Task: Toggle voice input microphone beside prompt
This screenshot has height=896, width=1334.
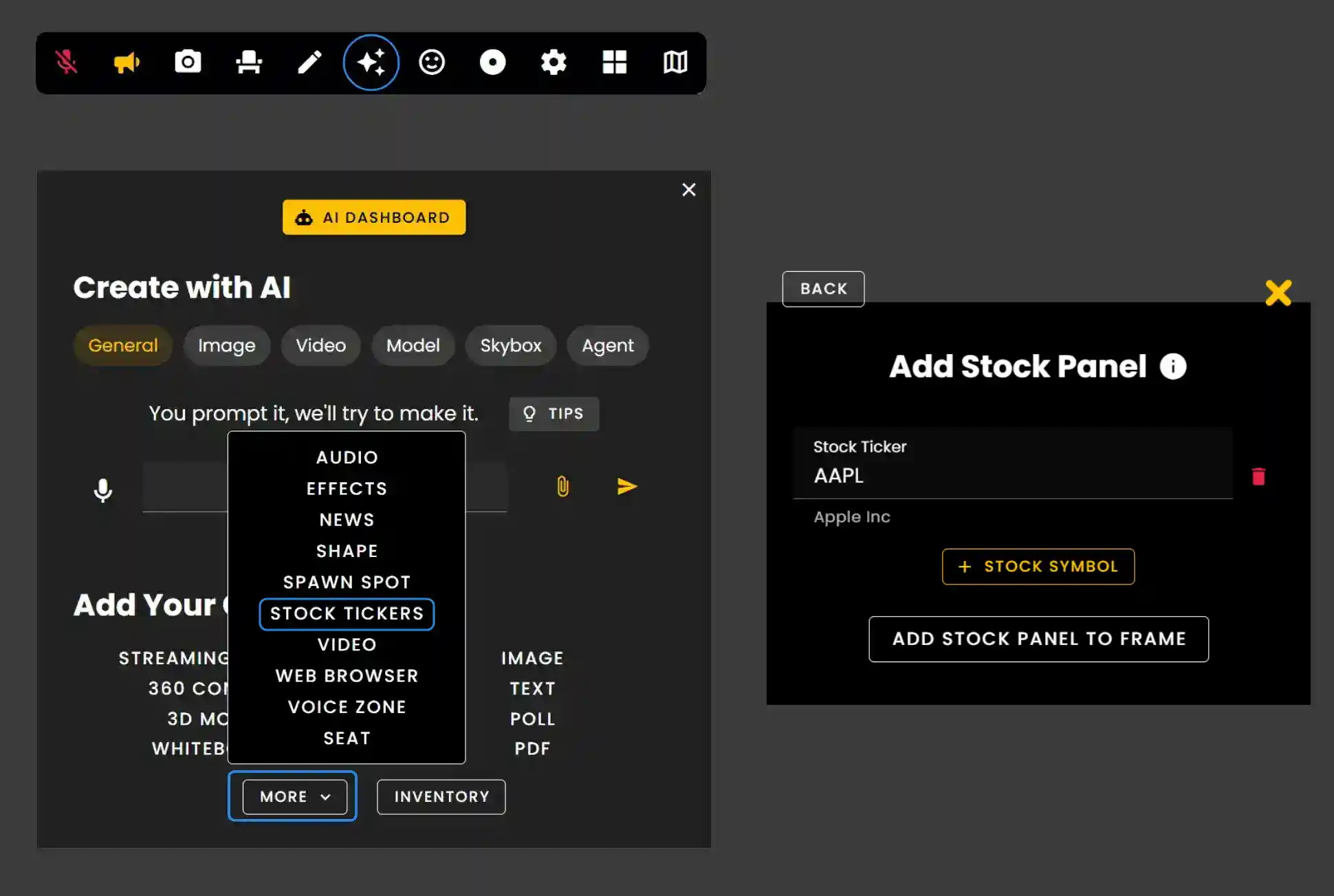Action: click(103, 490)
